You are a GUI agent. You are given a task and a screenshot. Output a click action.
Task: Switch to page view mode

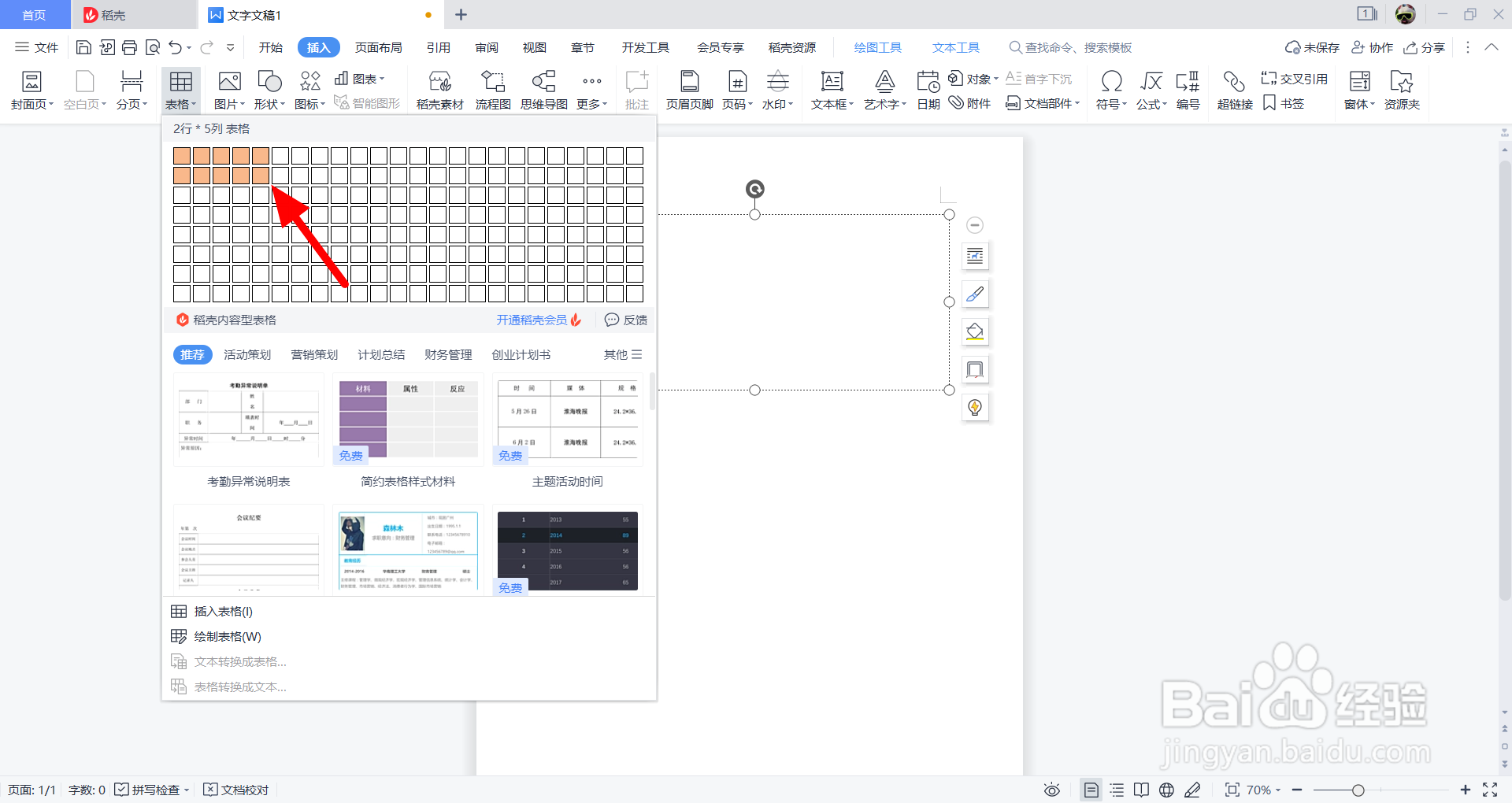click(x=1091, y=790)
